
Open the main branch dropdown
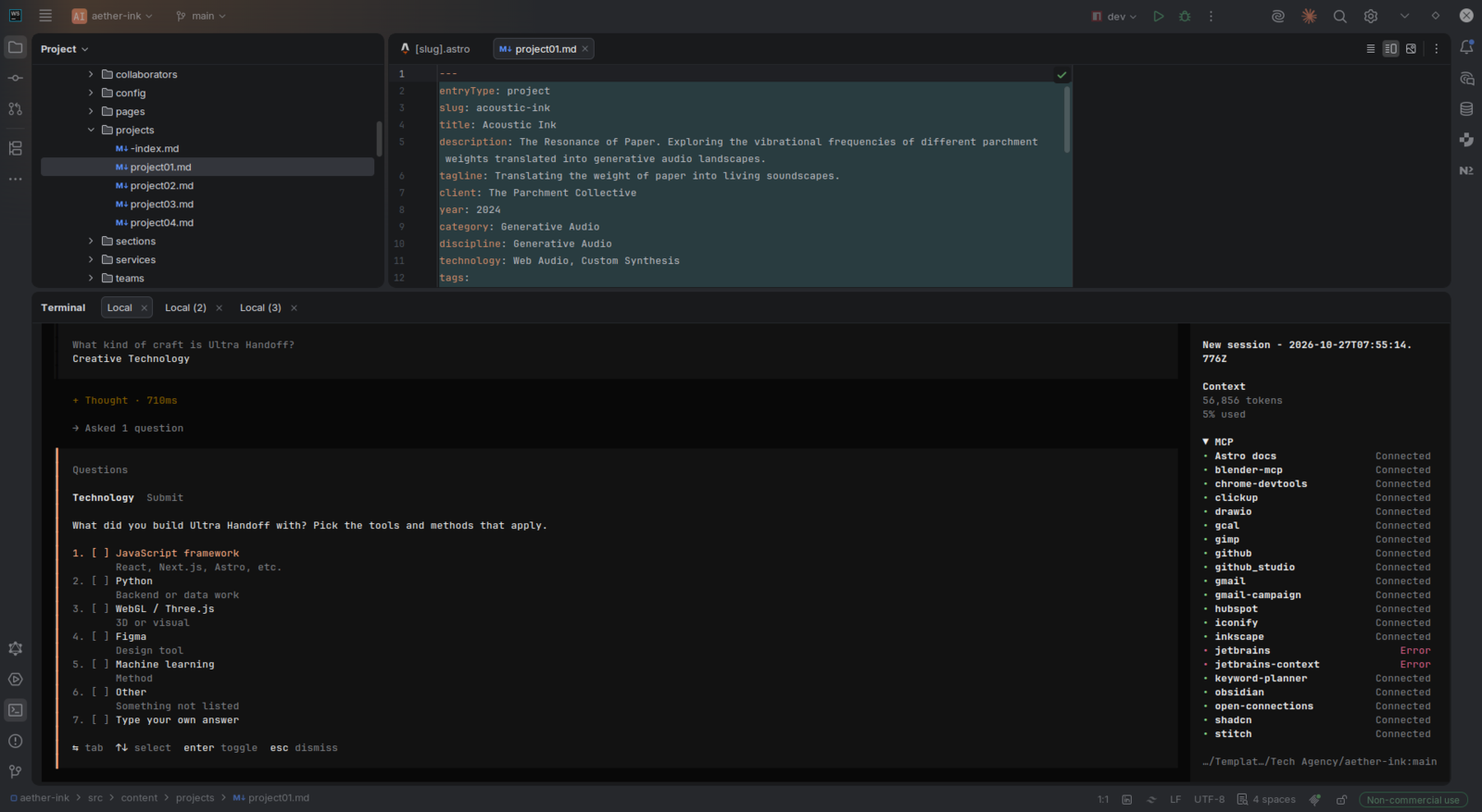(201, 16)
